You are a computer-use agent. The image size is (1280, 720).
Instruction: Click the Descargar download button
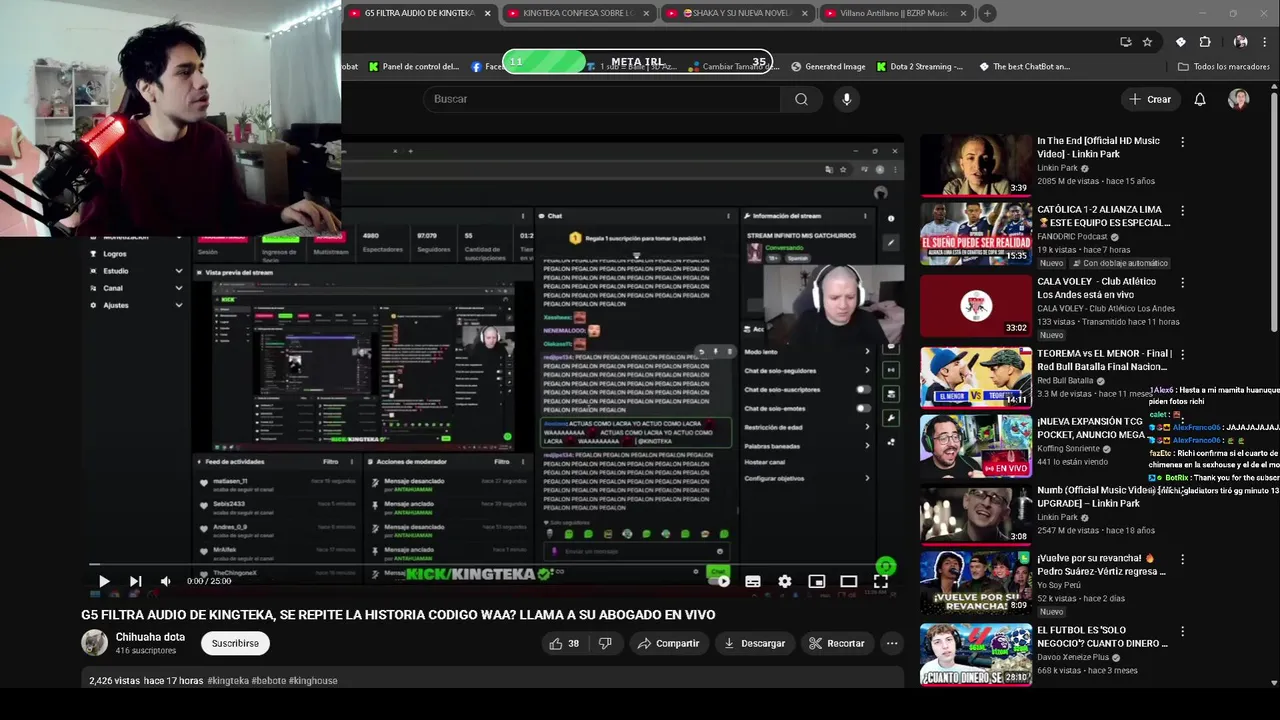[755, 643]
